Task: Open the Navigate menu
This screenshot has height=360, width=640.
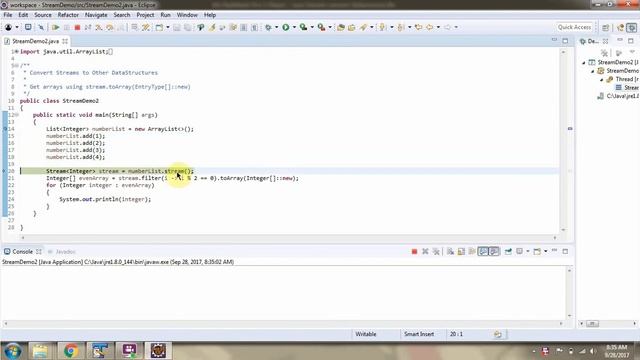Action: [96, 15]
